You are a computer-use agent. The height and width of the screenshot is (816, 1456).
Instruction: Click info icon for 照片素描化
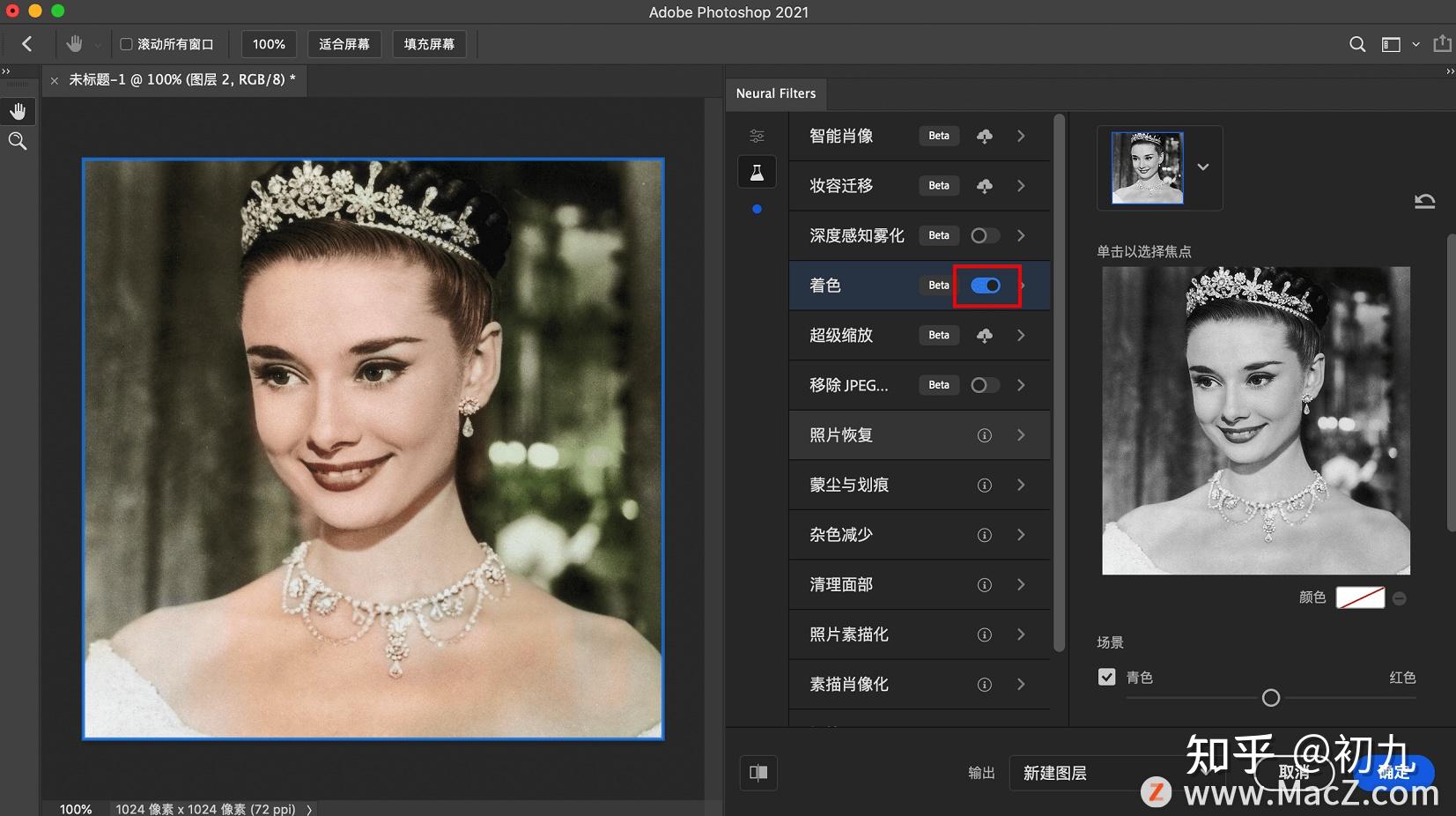click(985, 635)
